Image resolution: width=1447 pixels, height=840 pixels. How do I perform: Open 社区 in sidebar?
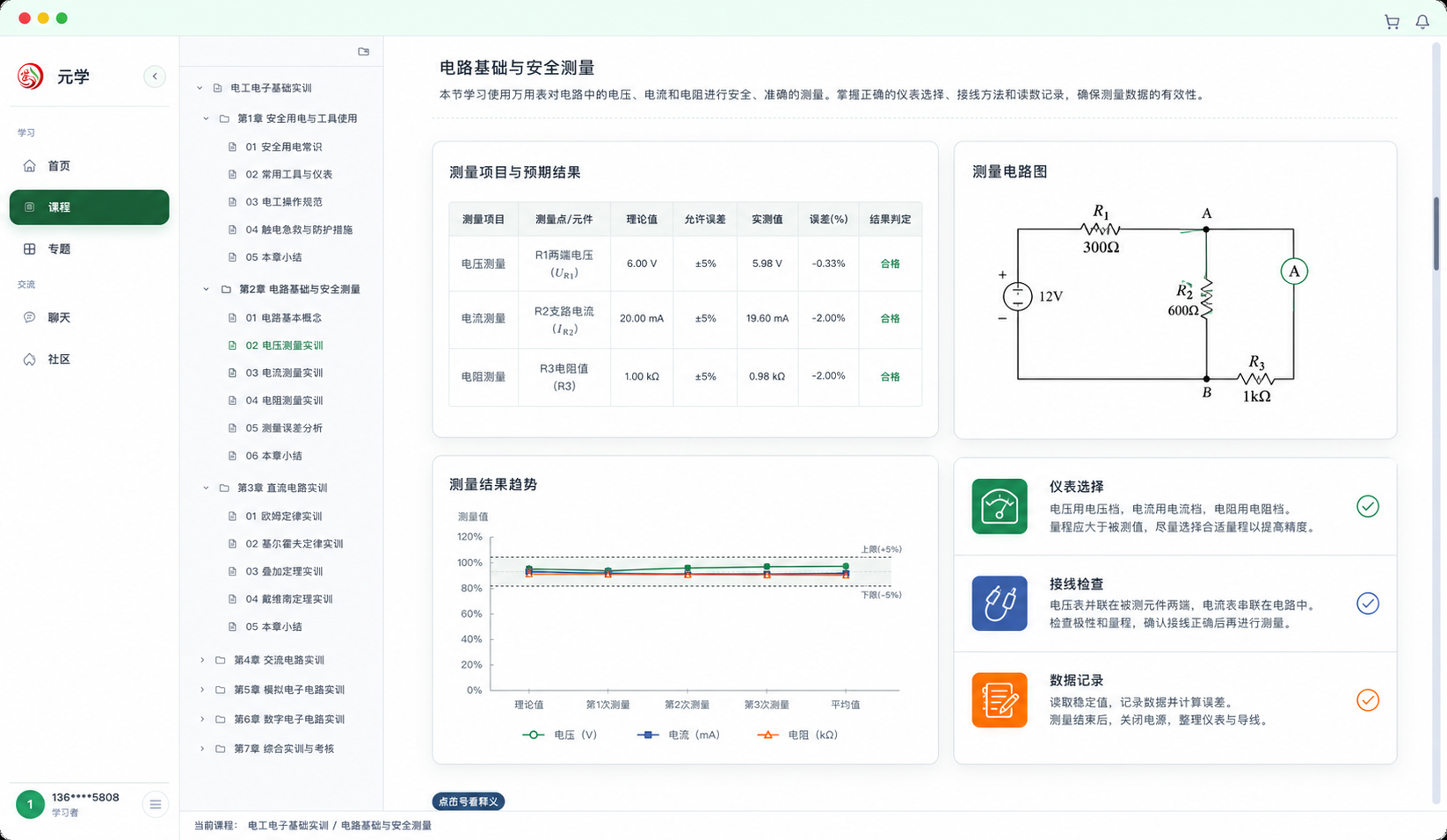pos(89,359)
